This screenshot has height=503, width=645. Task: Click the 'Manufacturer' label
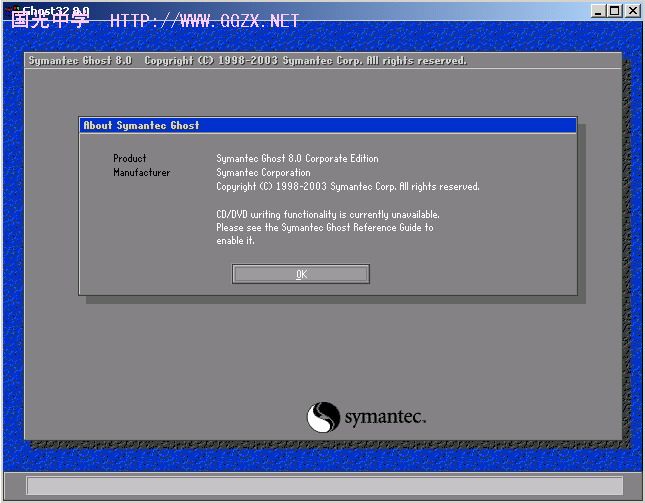click(x=142, y=172)
